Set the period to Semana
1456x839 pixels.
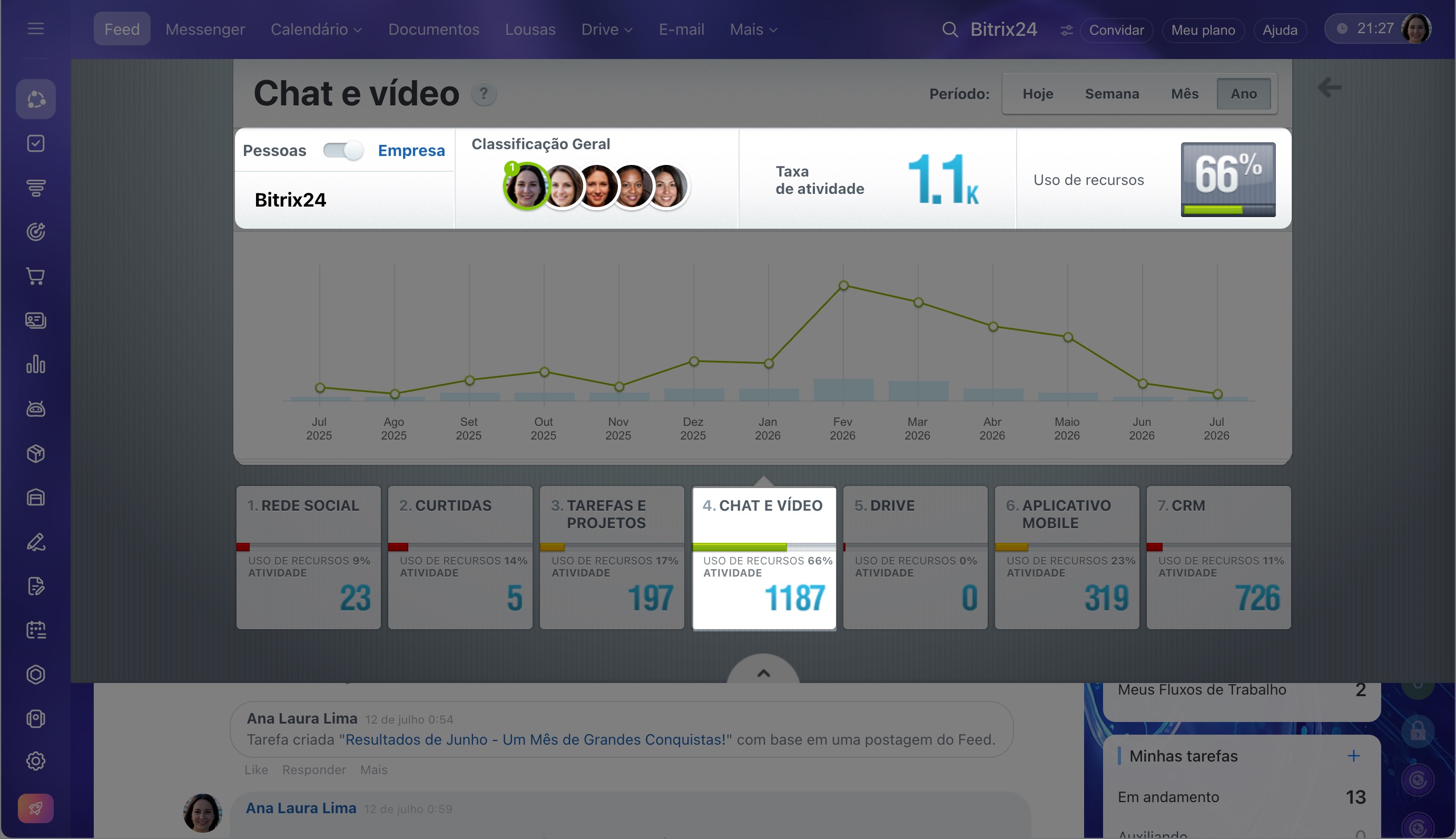click(1112, 93)
